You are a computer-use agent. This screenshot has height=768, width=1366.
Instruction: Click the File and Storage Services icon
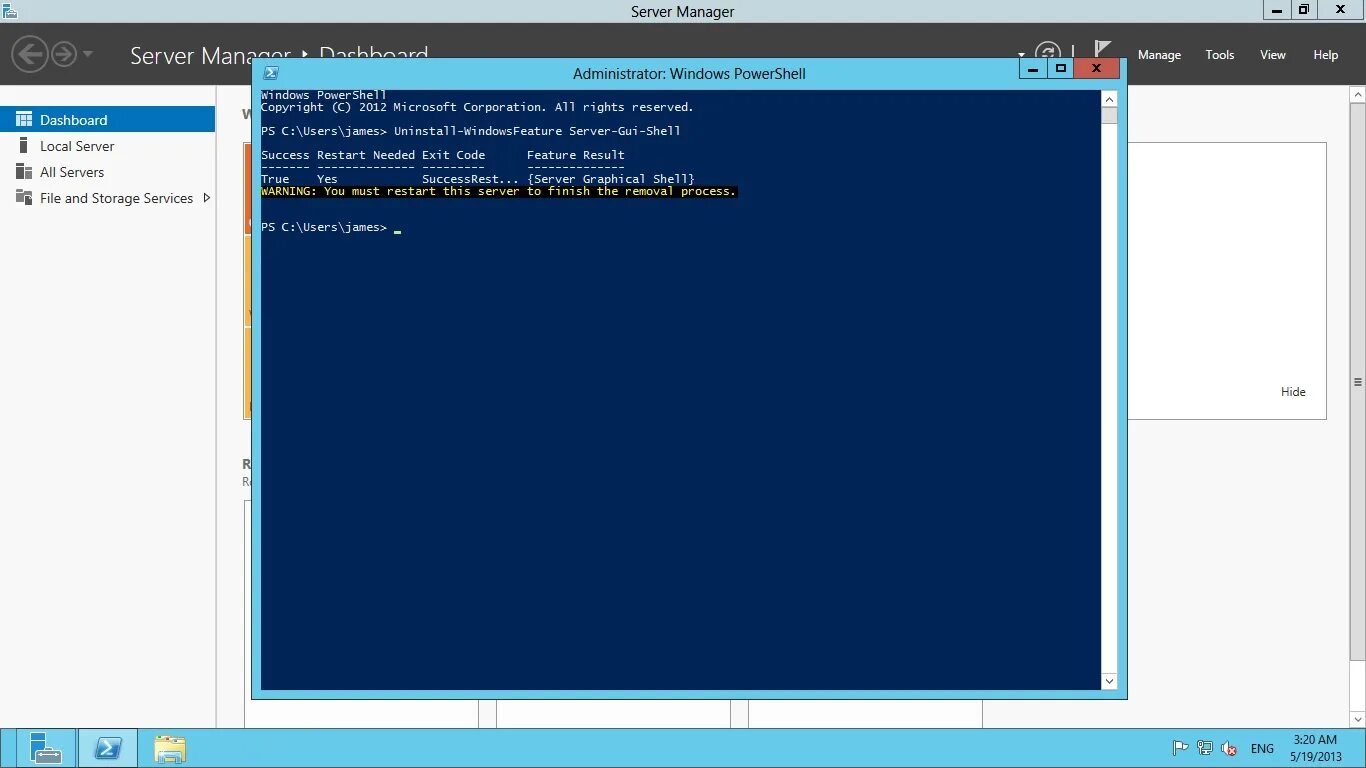24,198
